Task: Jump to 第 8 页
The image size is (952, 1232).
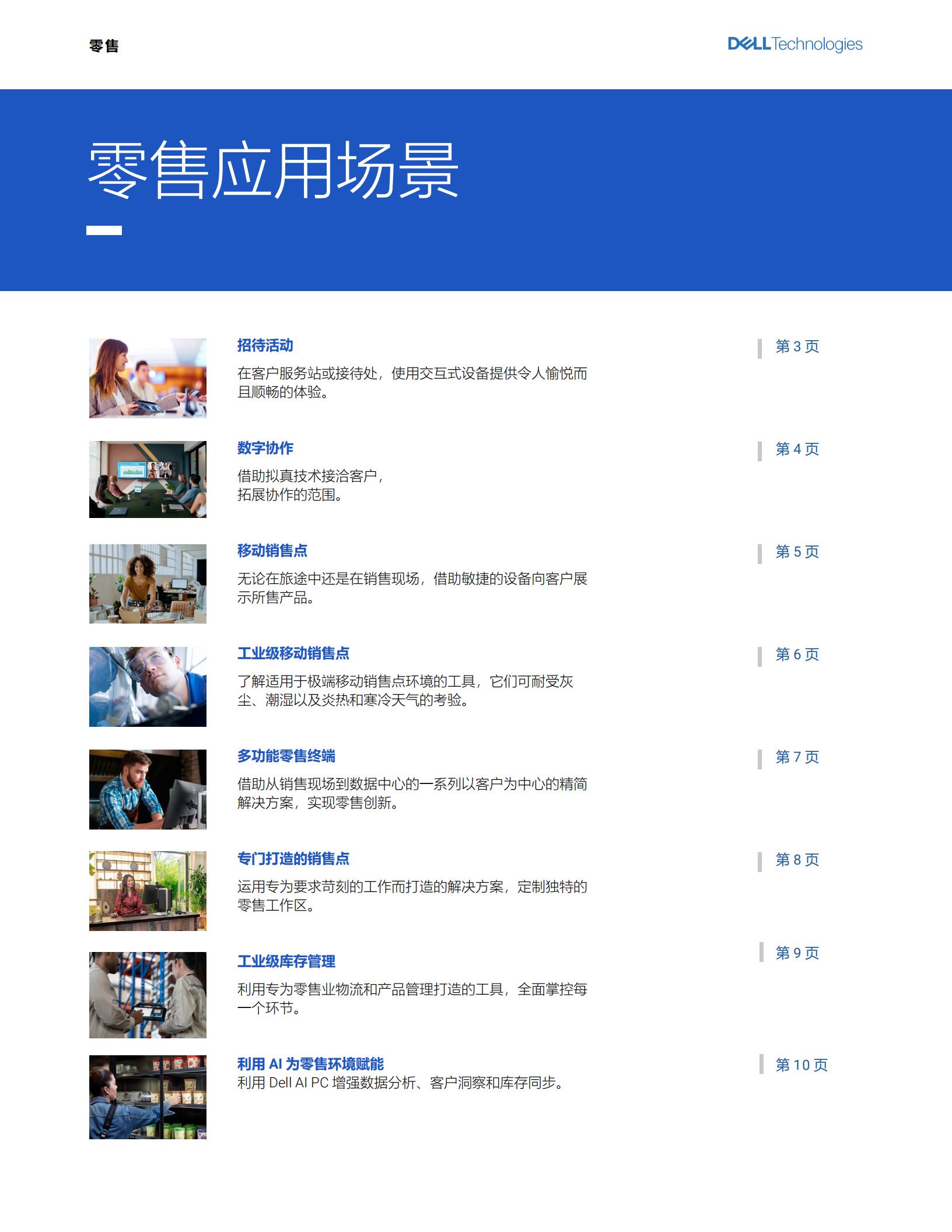Action: click(797, 860)
